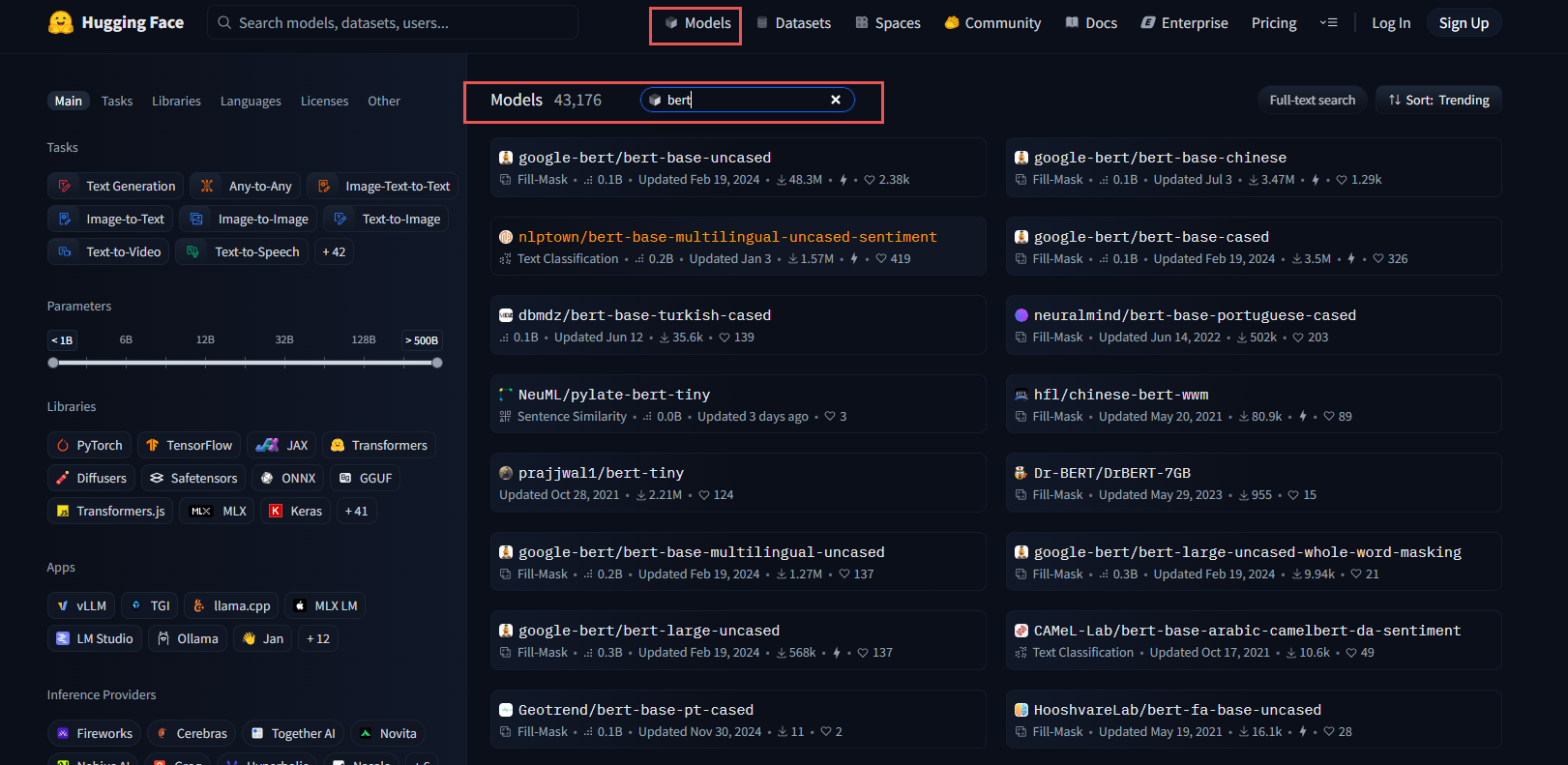
Task: Open the Models nav tab
Action: pyautogui.click(x=696, y=23)
